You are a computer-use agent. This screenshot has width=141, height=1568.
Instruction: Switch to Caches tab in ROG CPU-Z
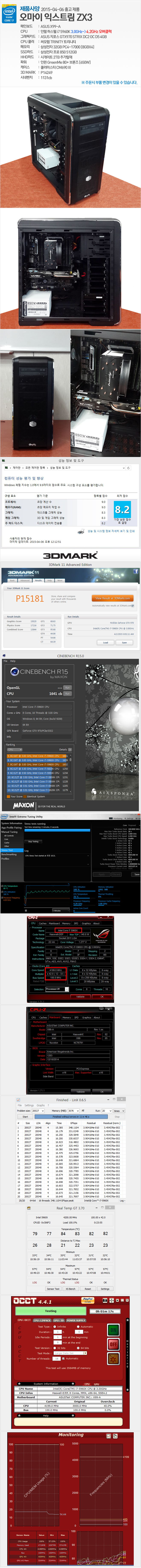(x=43, y=923)
